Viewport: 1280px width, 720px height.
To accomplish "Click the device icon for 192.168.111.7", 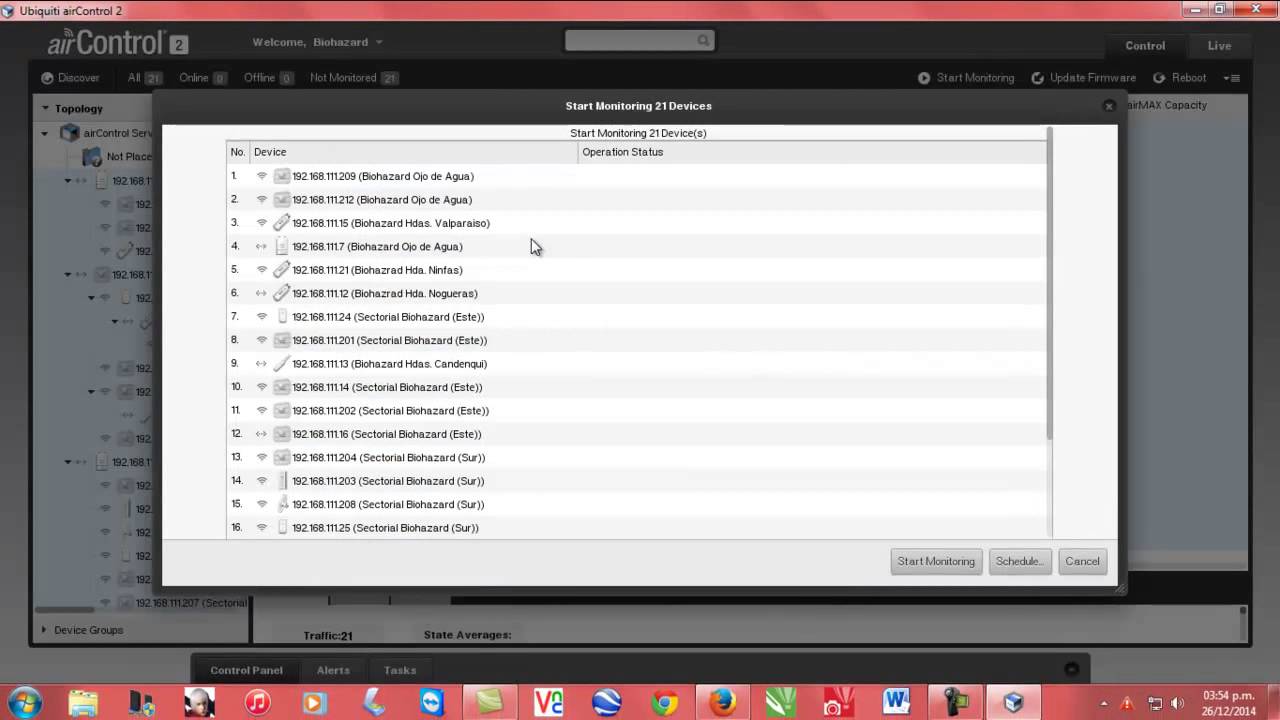I will click(282, 246).
